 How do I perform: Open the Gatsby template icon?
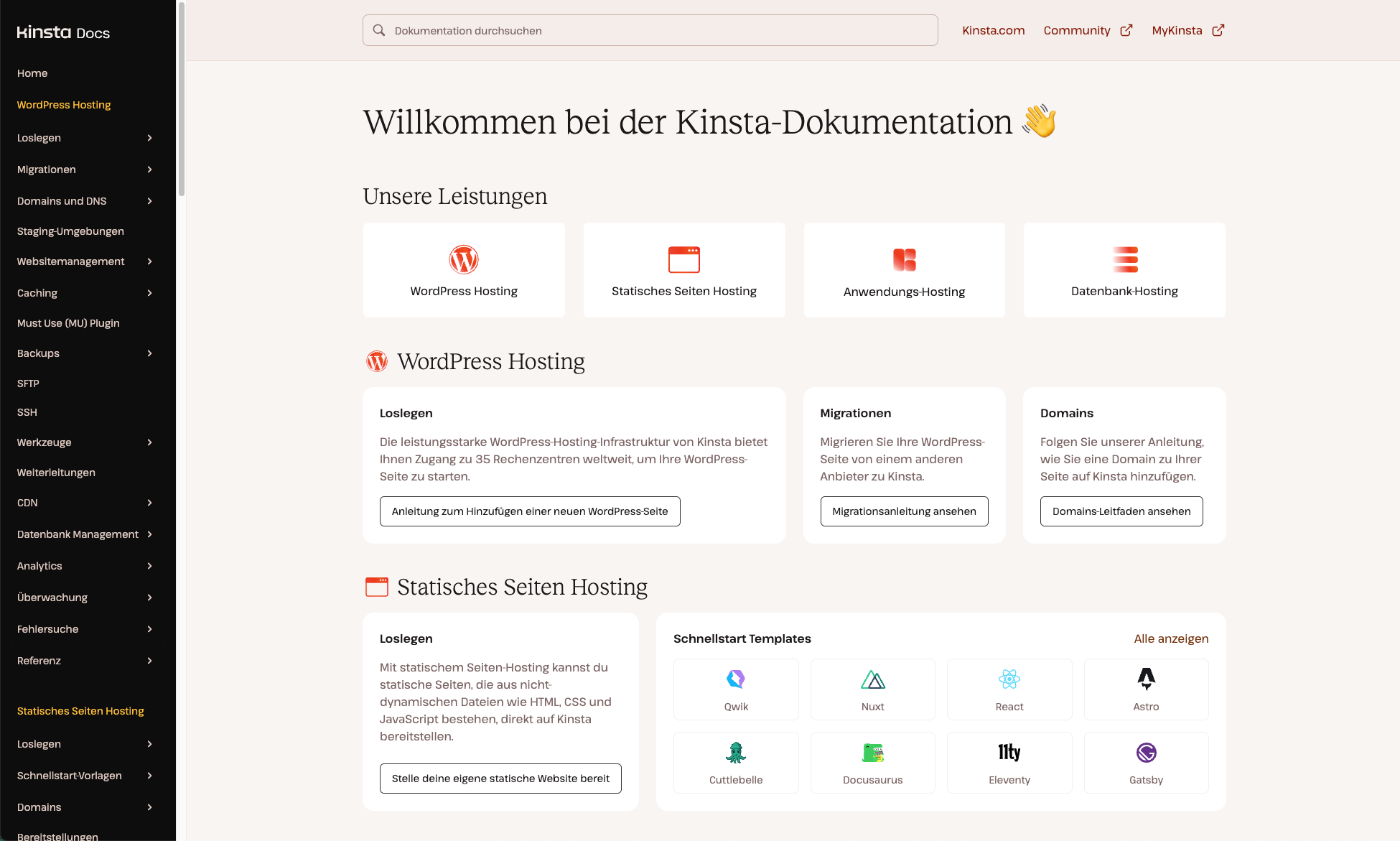(x=1146, y=753)
